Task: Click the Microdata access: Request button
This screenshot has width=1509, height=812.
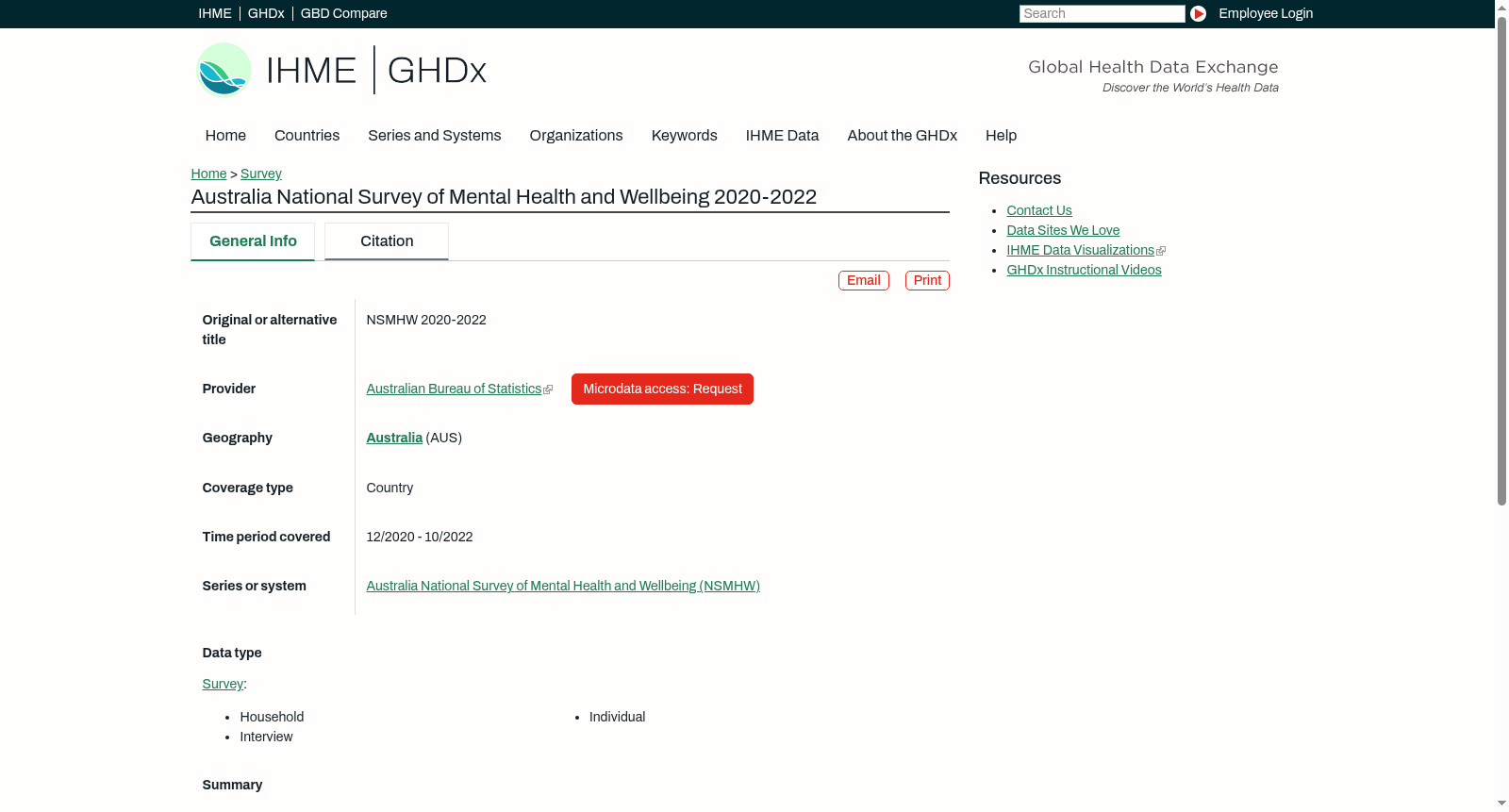Action: [x=662, y=389]
